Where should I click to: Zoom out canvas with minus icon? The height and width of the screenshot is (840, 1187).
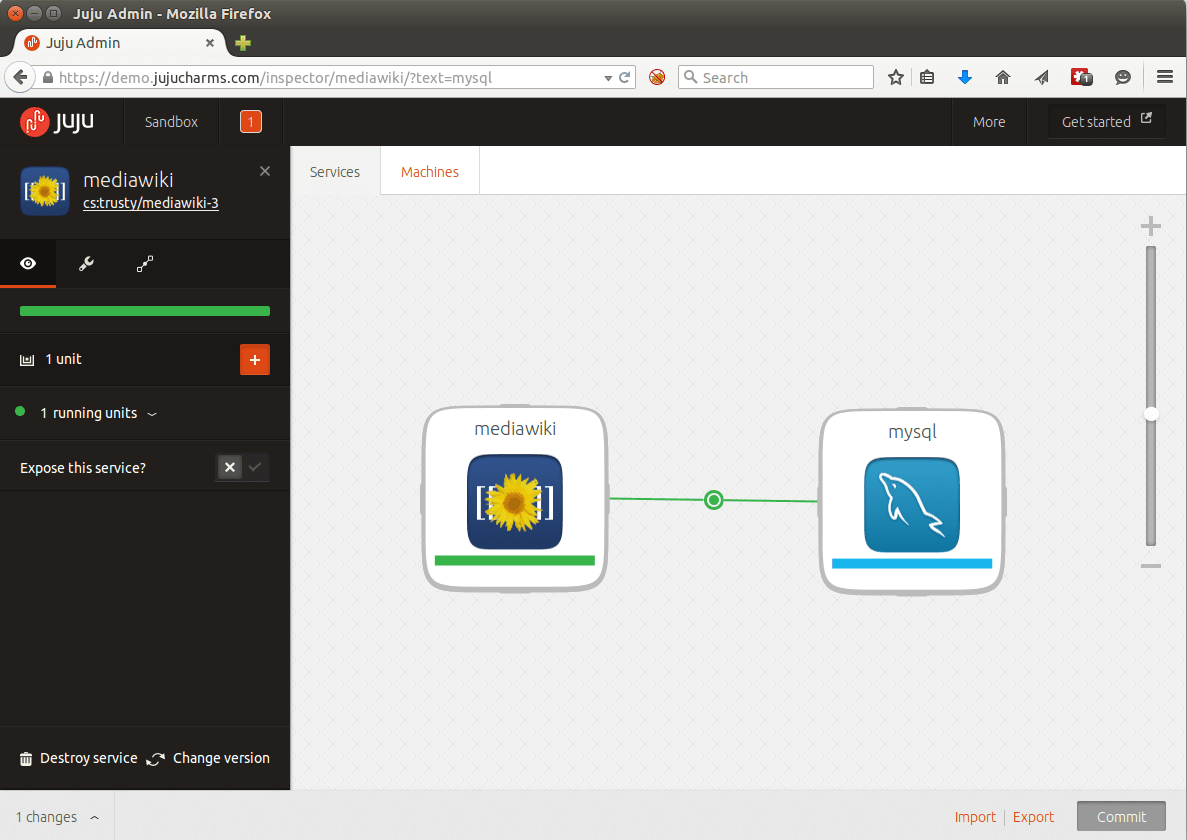[1151, 566]
